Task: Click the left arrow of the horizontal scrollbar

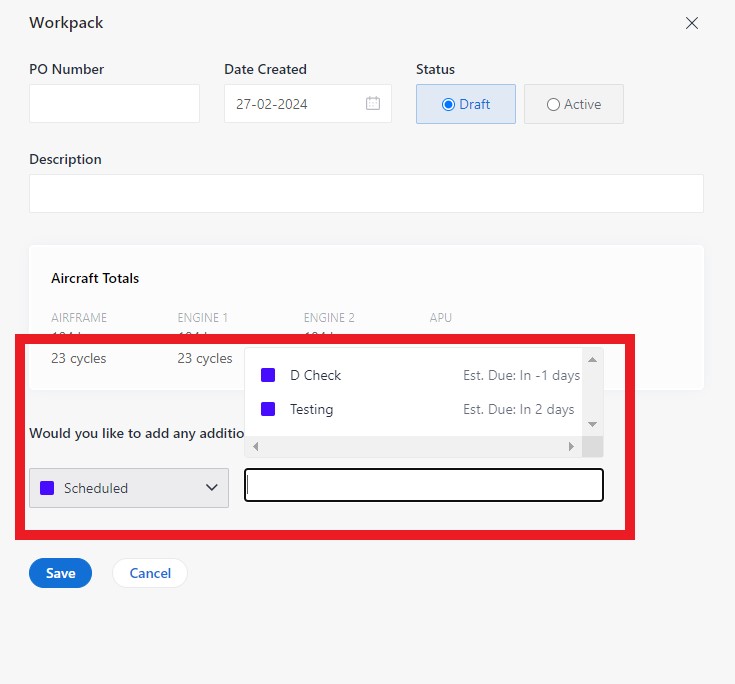Action: [255, 447]
